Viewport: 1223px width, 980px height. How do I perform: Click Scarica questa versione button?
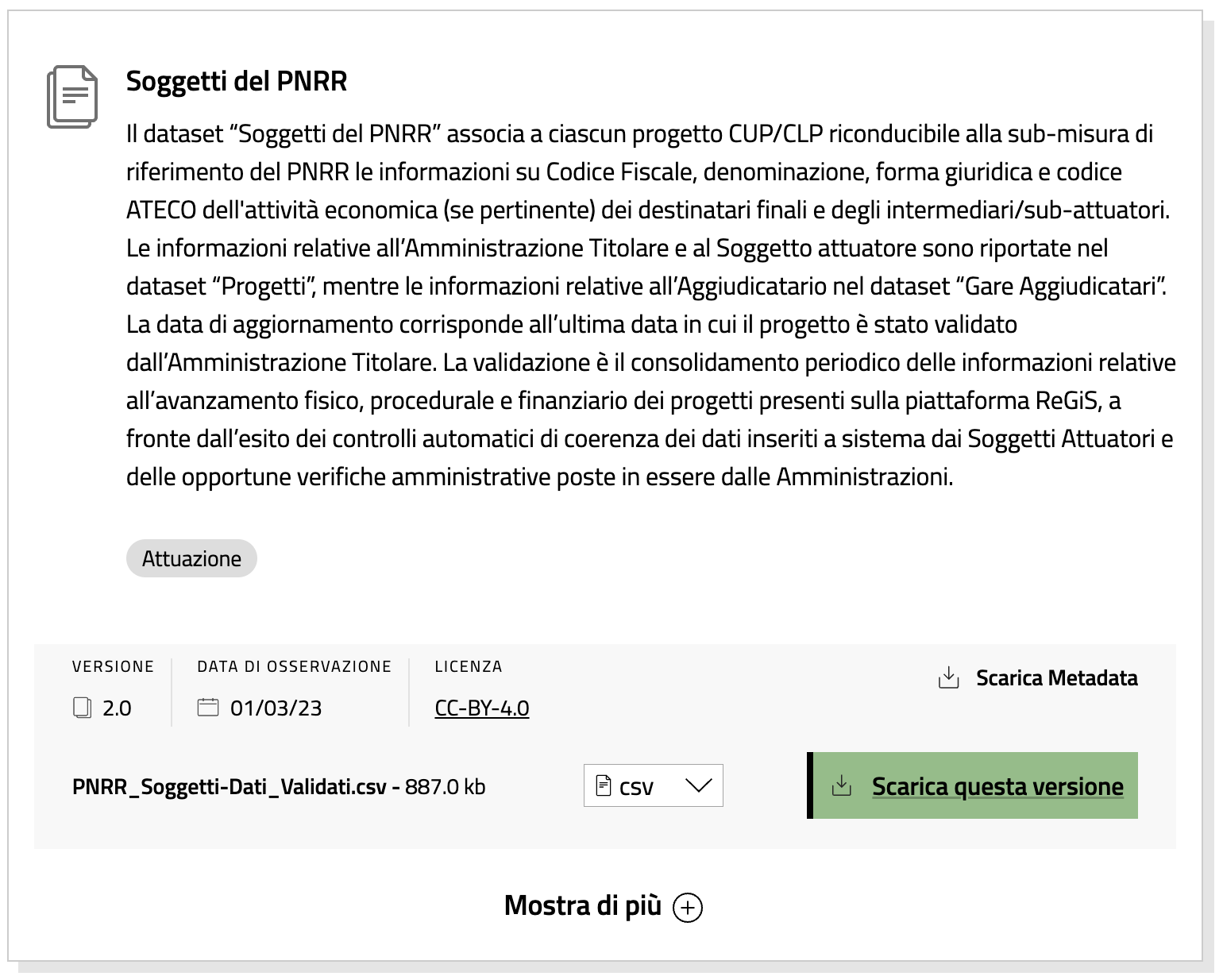point(972,785)
